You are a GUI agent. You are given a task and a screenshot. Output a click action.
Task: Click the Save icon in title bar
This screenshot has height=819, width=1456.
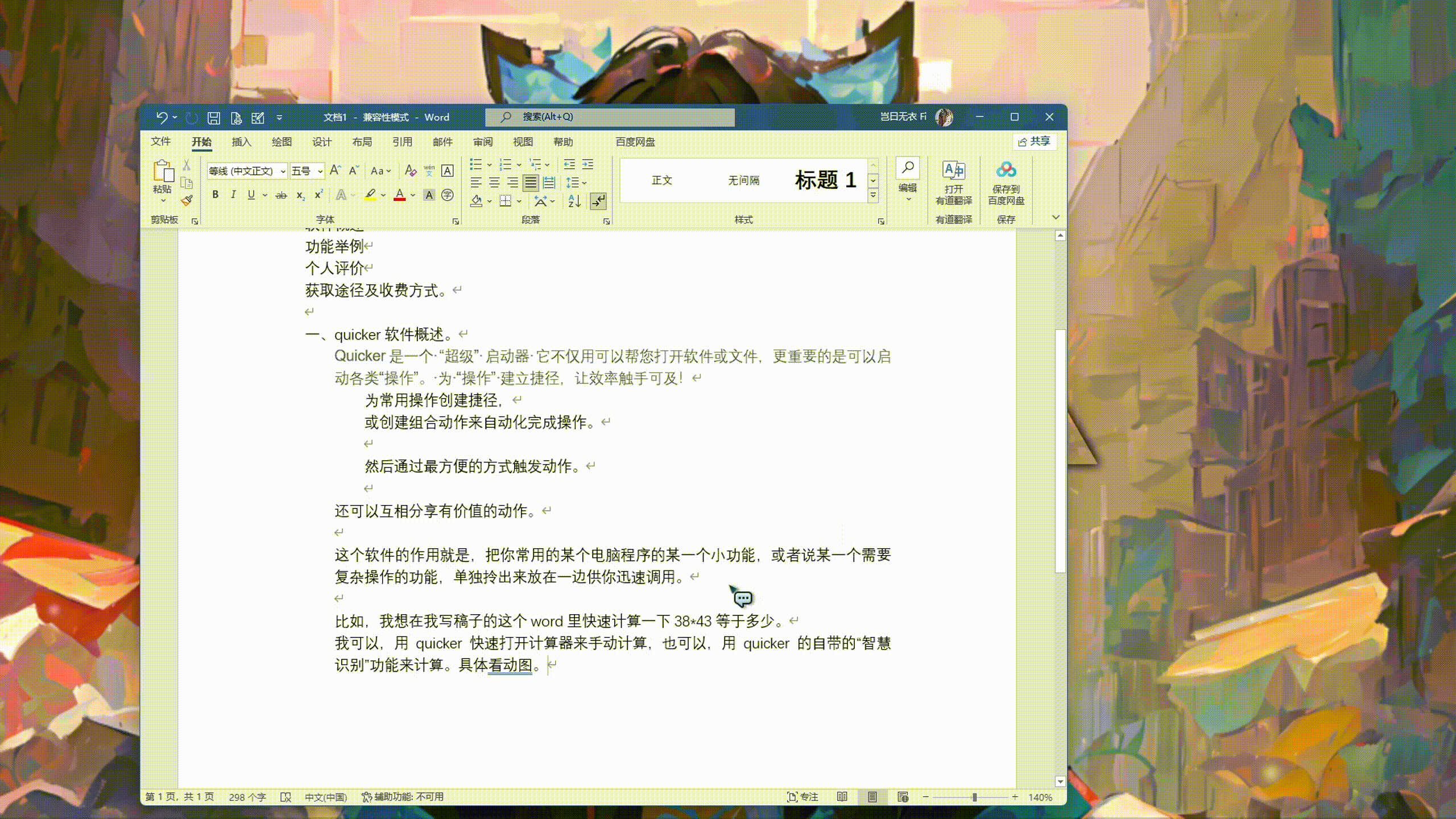point(213,118)
